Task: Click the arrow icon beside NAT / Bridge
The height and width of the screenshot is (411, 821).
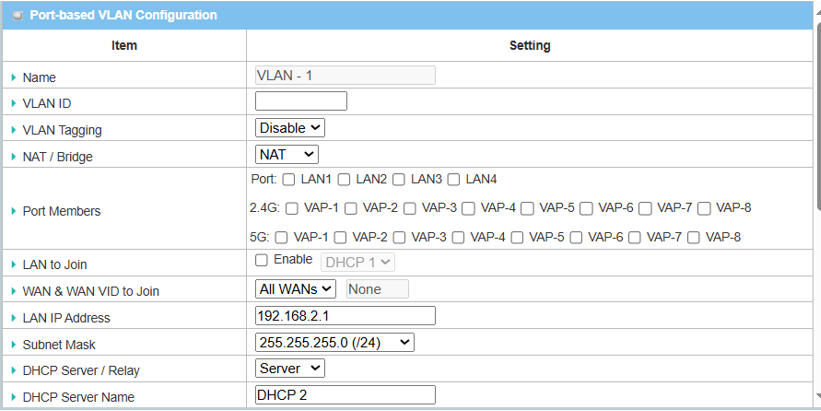Action: (14, 157)
